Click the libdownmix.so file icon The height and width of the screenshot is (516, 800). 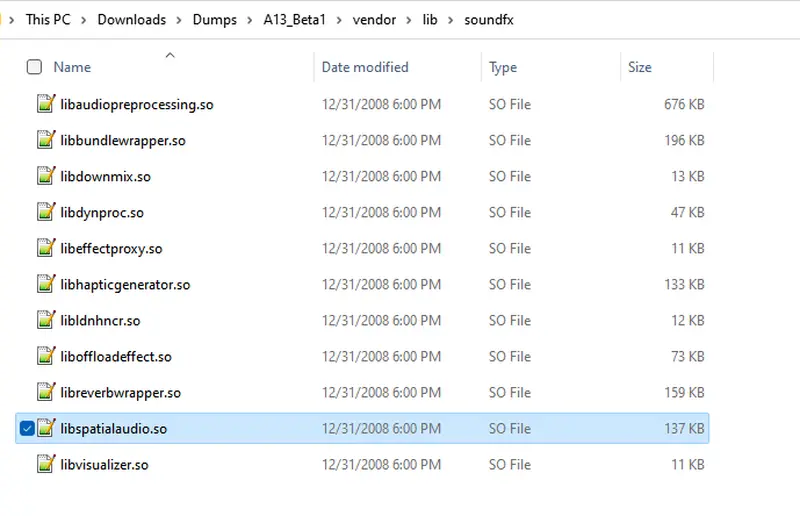[x=45, y=176]
